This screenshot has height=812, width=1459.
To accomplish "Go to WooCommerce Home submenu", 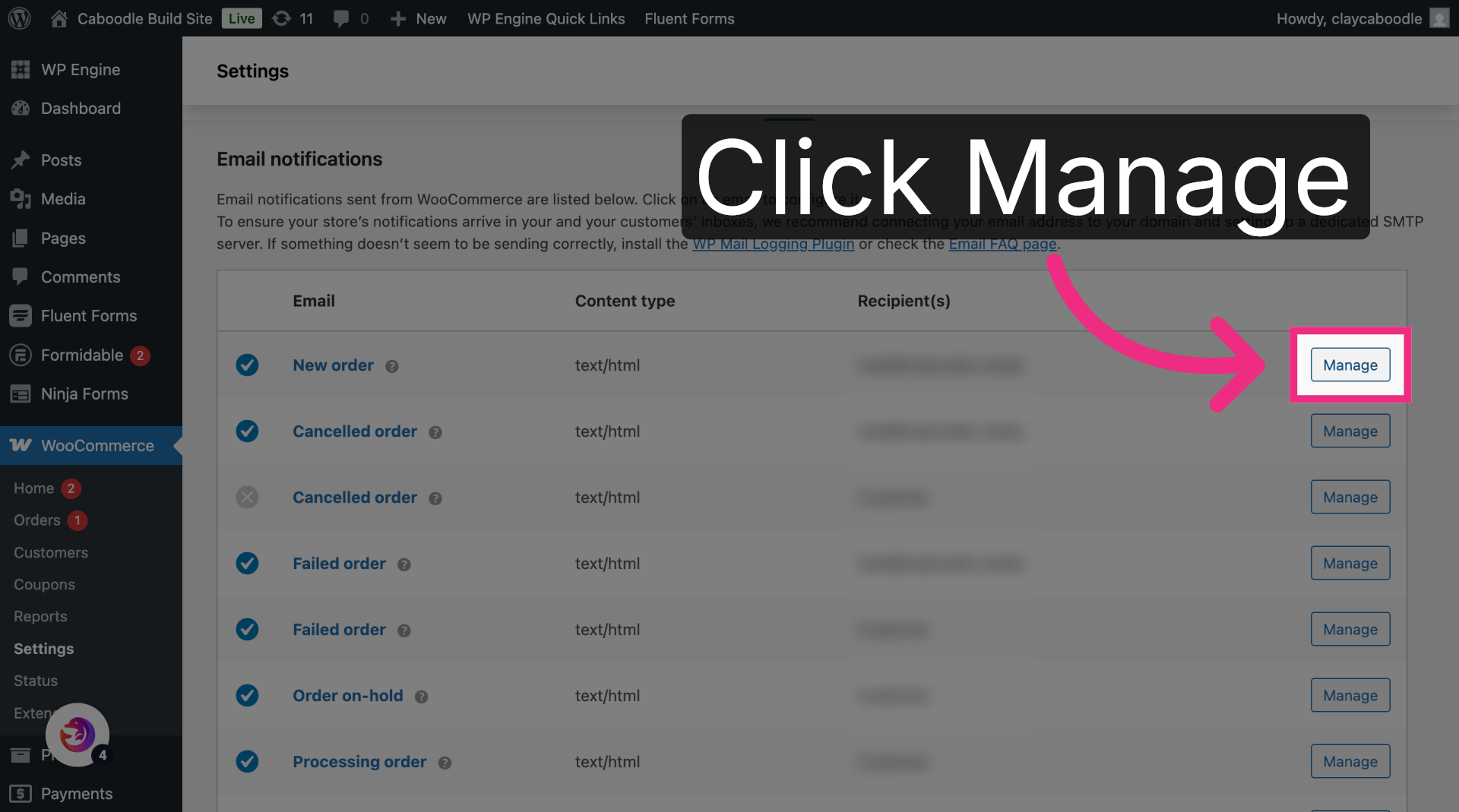I will click(x=34, y=488).
